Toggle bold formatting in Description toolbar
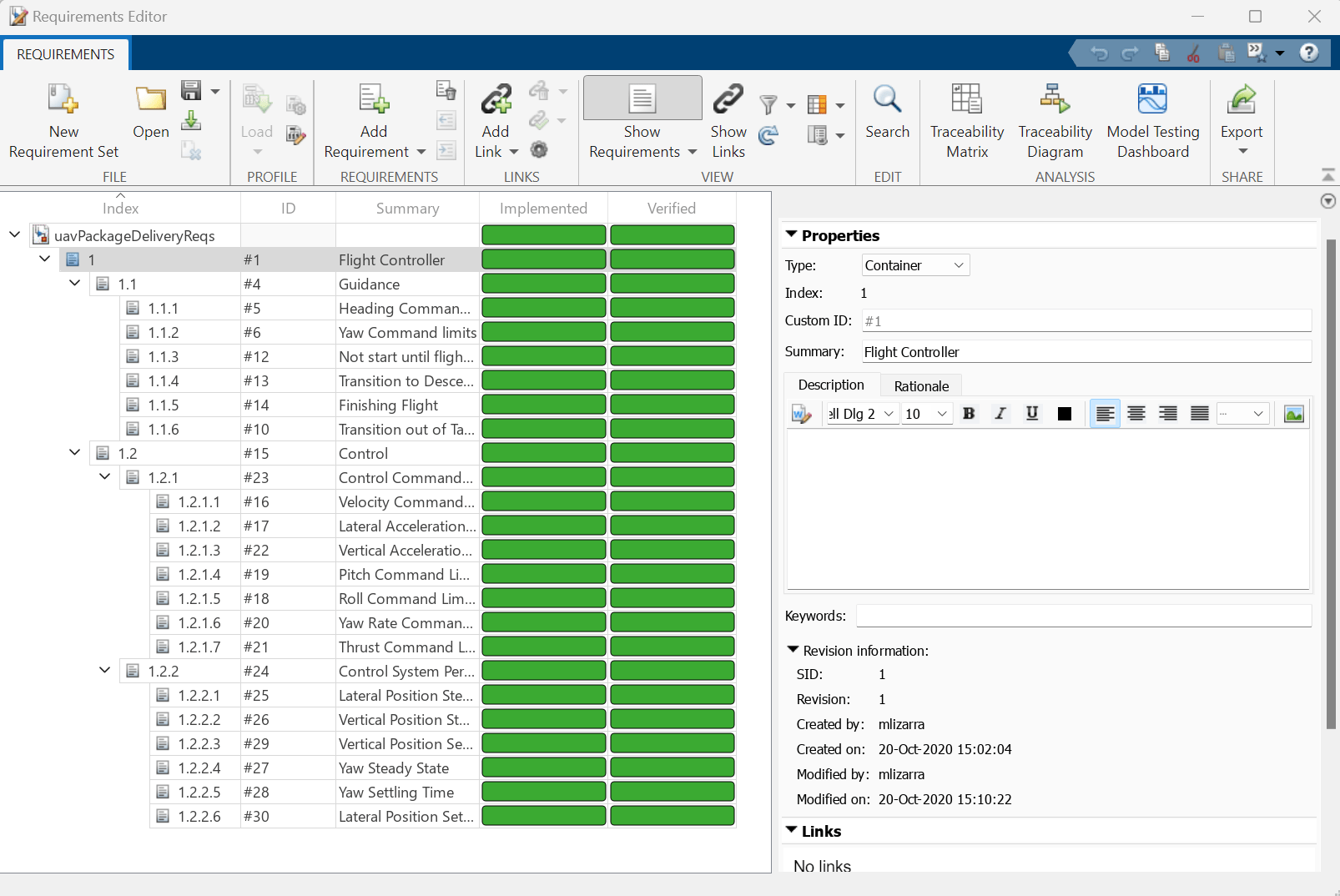The width and height of the screenshot is (1340, 896). 969,413
